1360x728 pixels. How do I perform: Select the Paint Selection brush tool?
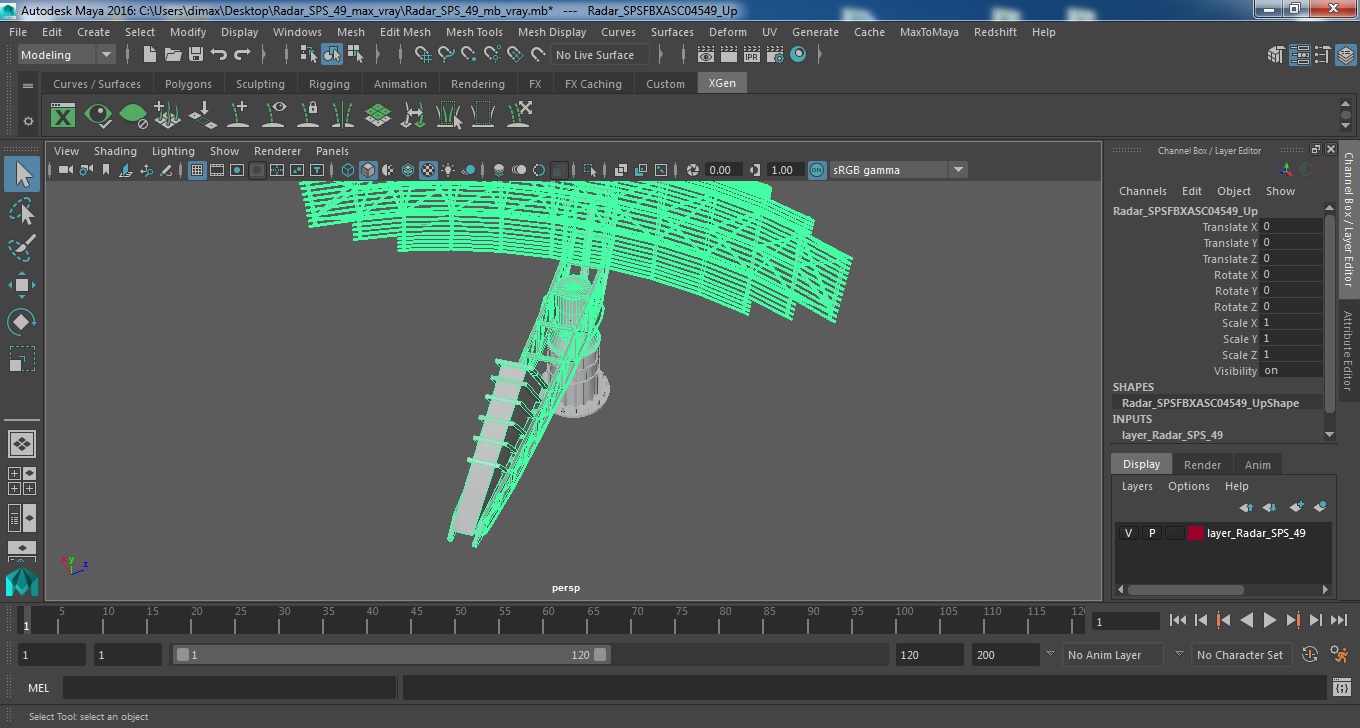click(22, 247)
